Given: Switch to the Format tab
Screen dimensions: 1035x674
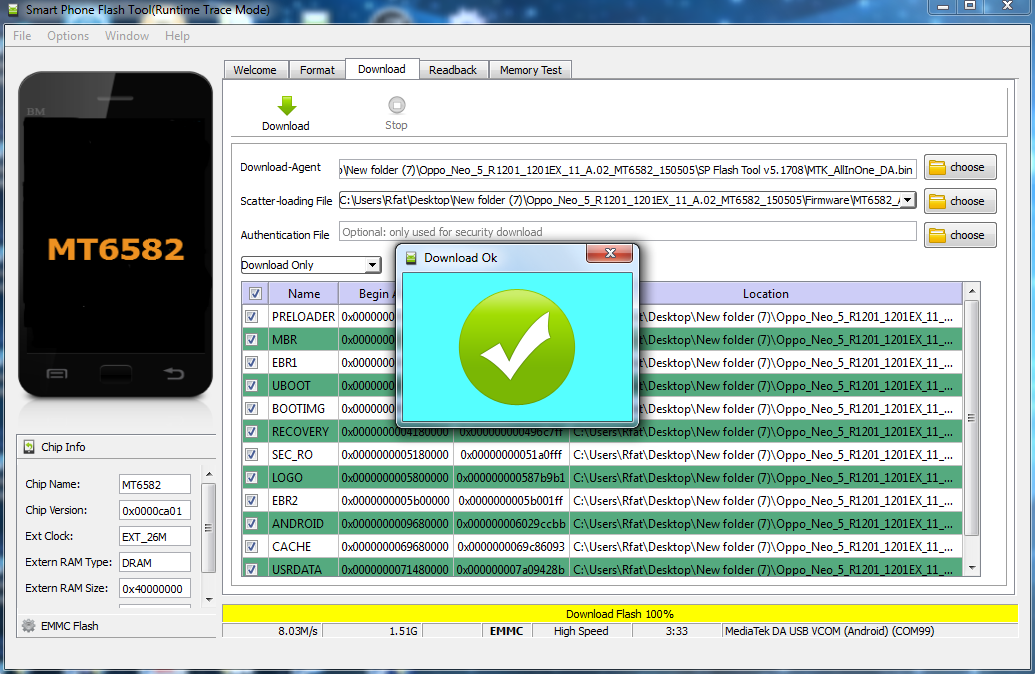Looking at the screenshot, I should click(317, 70).
